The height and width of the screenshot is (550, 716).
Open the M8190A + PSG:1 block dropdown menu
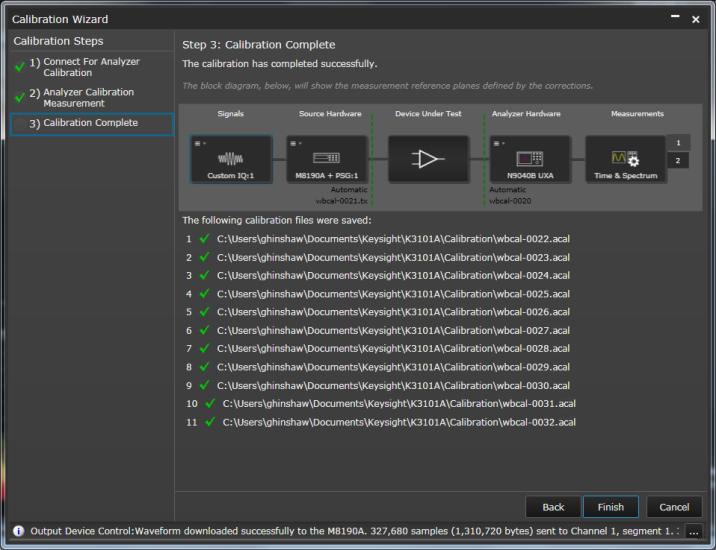tap(295, 143)
